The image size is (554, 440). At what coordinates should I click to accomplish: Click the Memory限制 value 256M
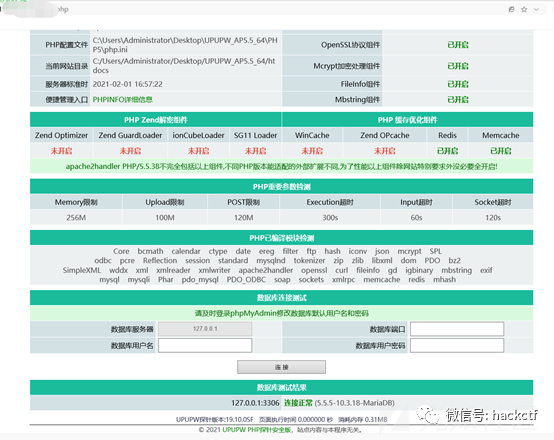click(x=76, y=218)
